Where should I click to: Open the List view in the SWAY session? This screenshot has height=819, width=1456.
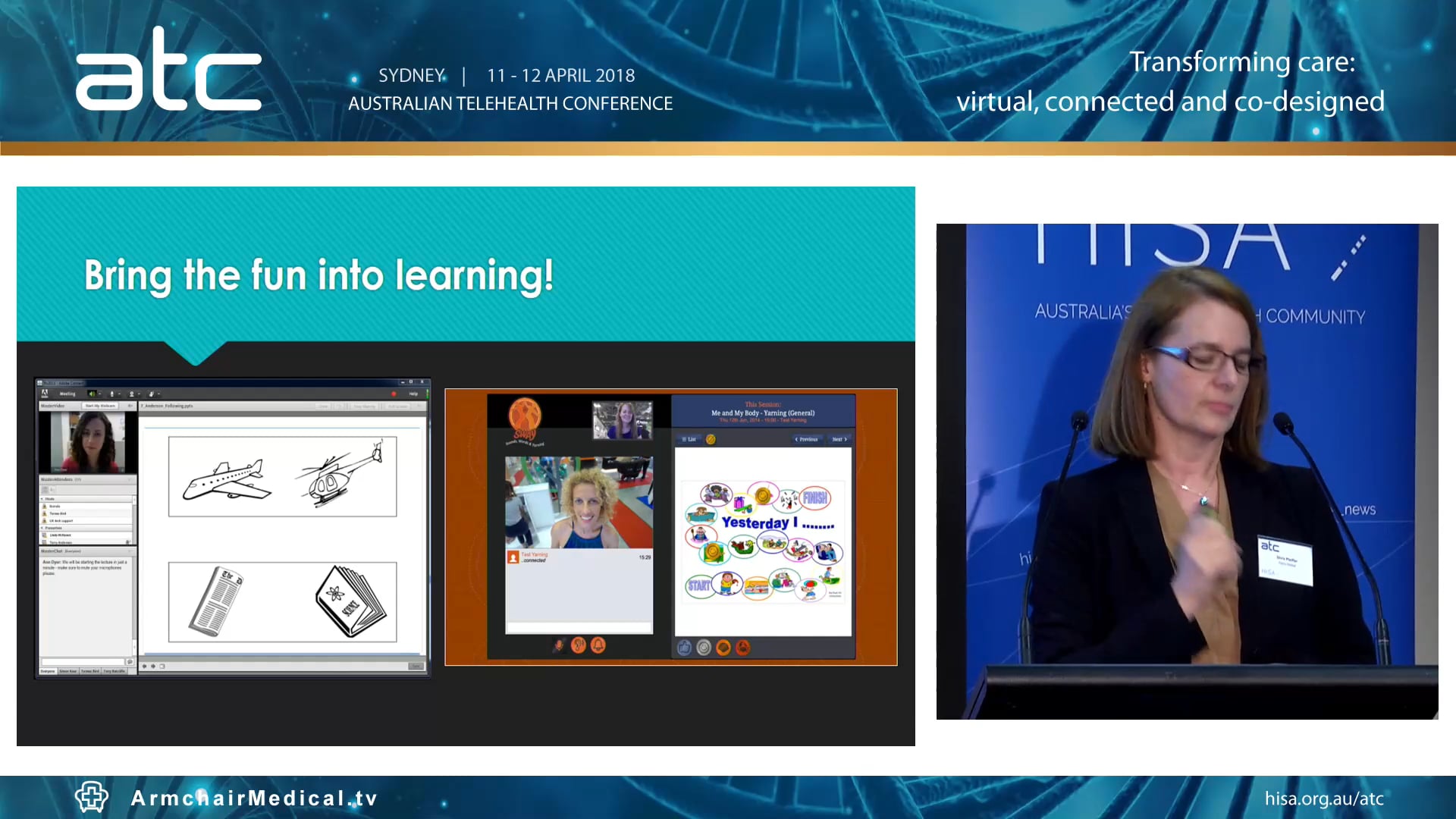[x=689, y=439]
